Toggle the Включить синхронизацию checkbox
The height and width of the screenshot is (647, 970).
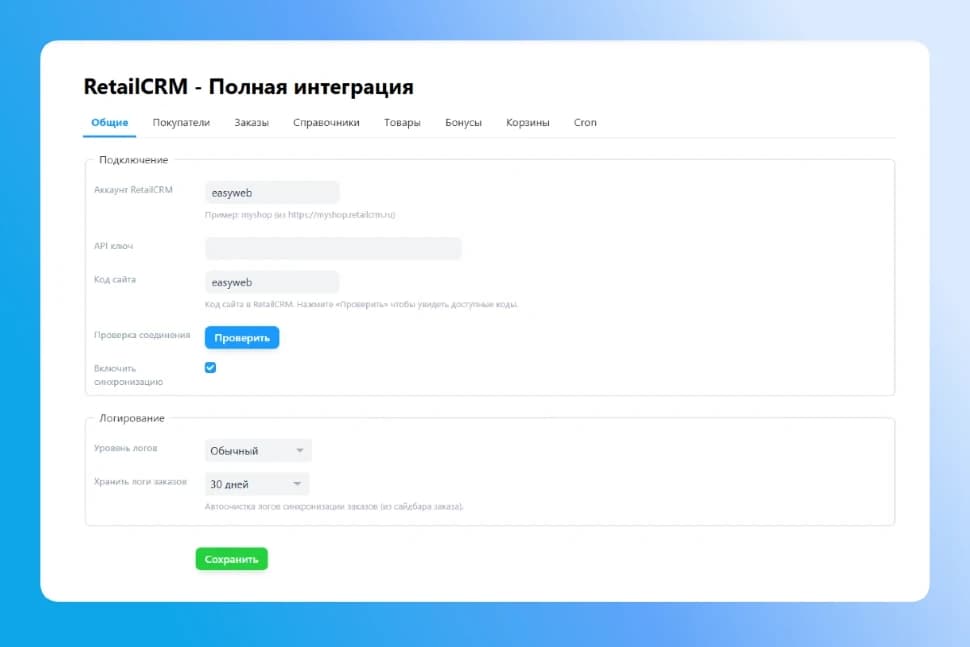(x=210, y=367)
